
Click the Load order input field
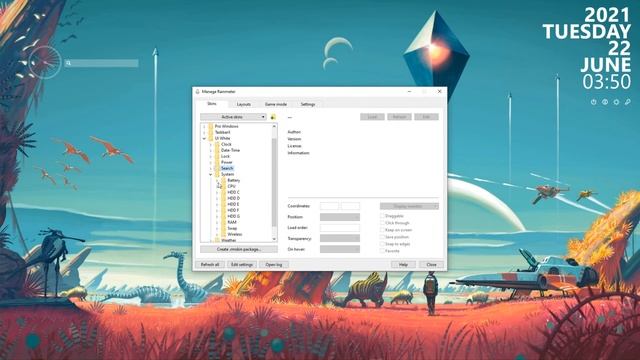(340, 228)
